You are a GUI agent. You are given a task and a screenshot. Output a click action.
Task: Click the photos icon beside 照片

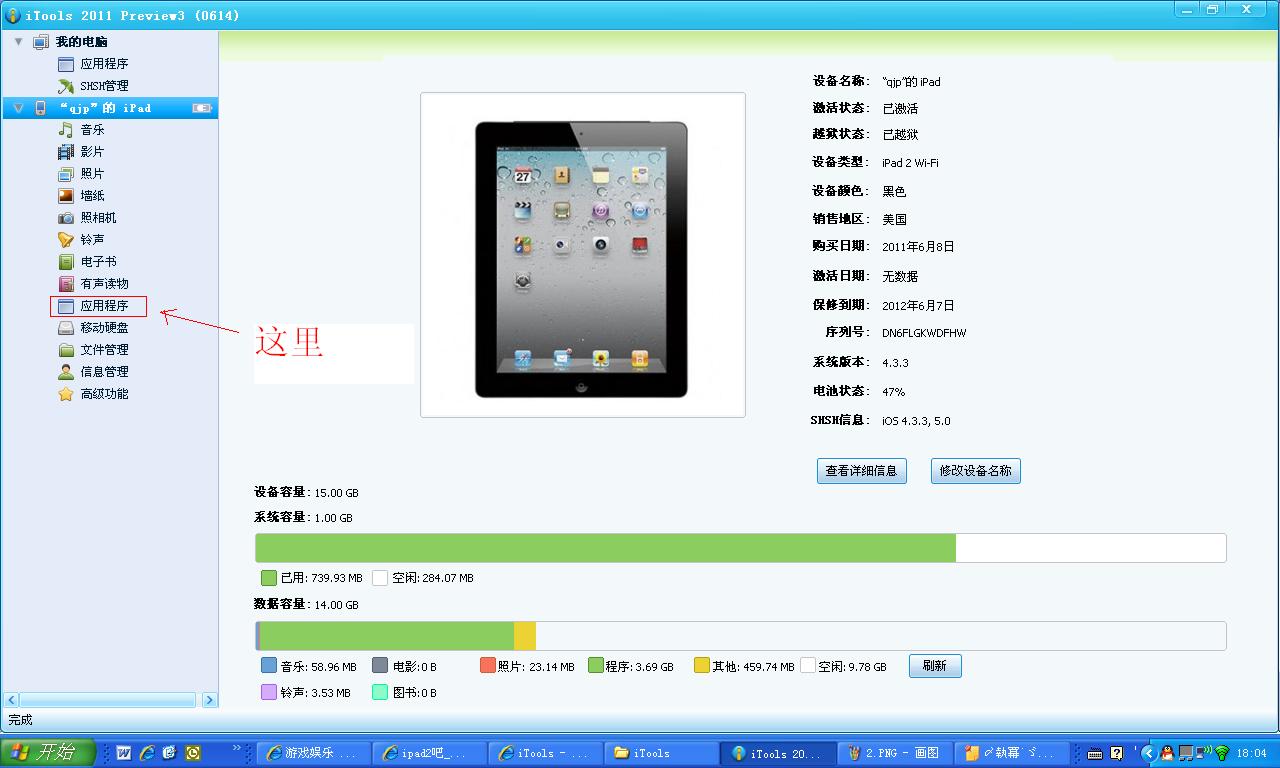[x=66, y=174]
